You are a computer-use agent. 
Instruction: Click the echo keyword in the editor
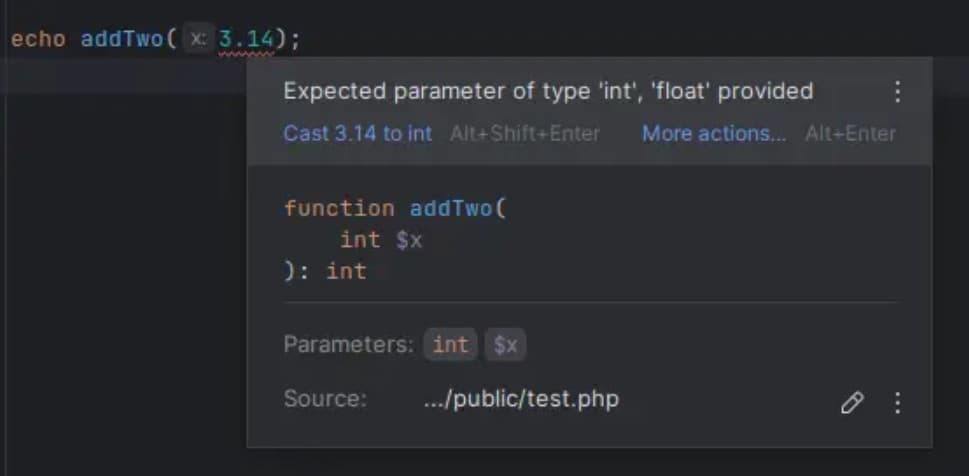[38, 40]
